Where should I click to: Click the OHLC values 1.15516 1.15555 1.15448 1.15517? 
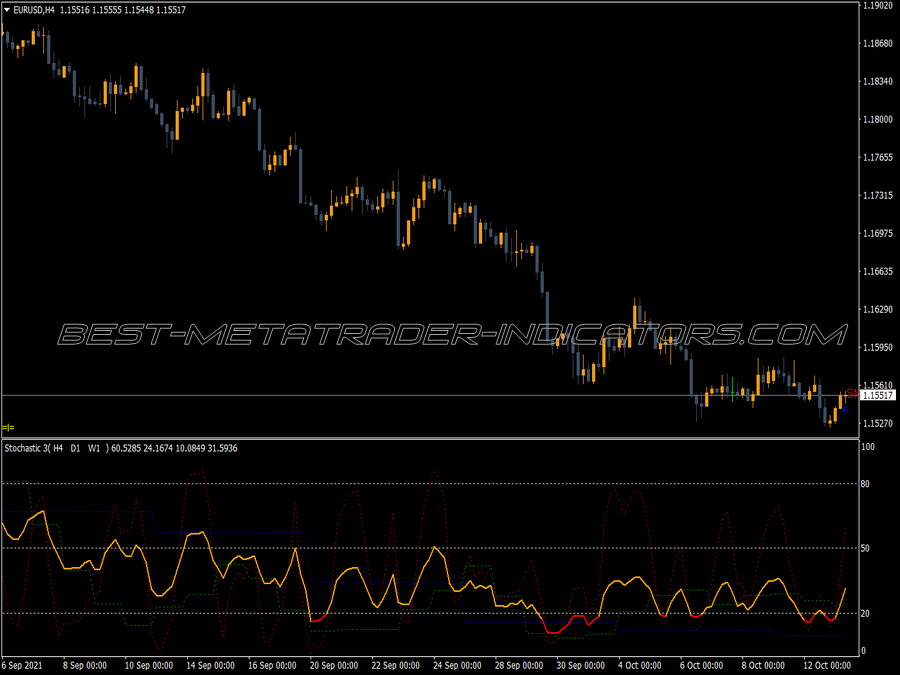(123, 10)
